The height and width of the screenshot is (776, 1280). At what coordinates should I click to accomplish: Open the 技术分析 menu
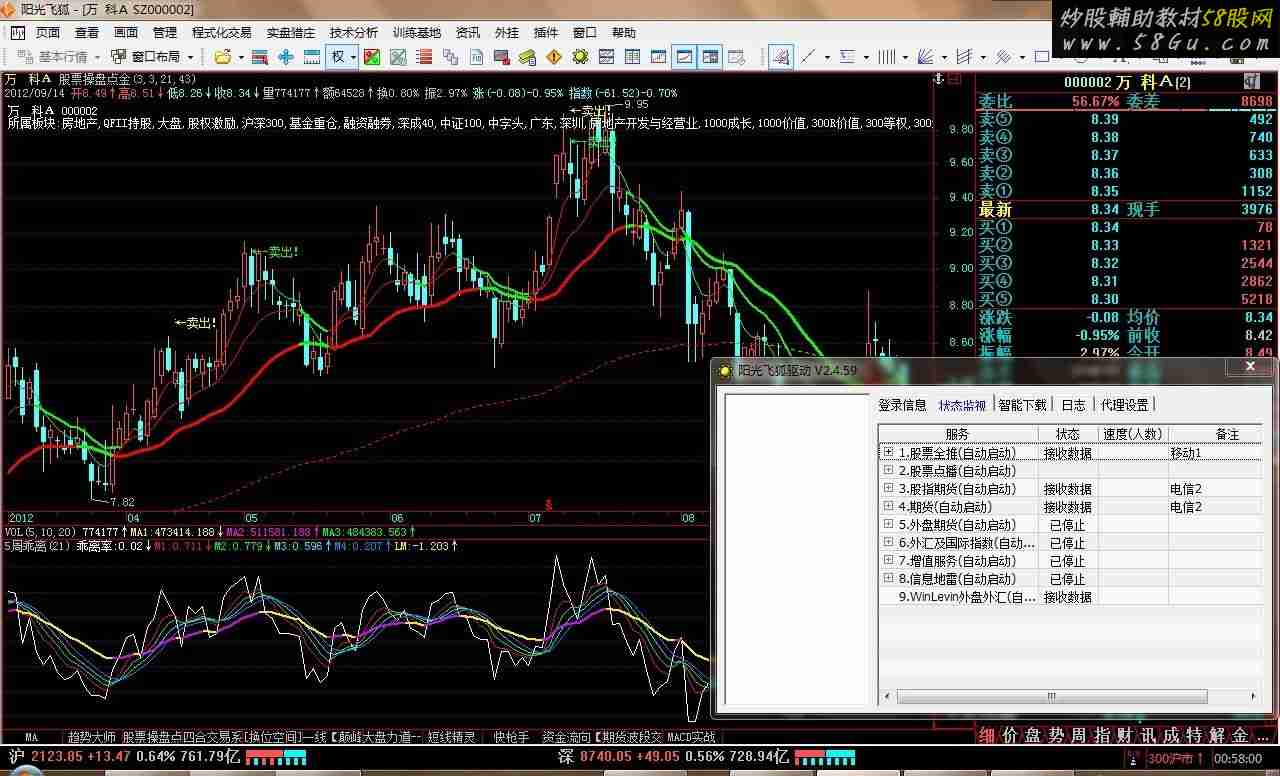pos(354,33)
